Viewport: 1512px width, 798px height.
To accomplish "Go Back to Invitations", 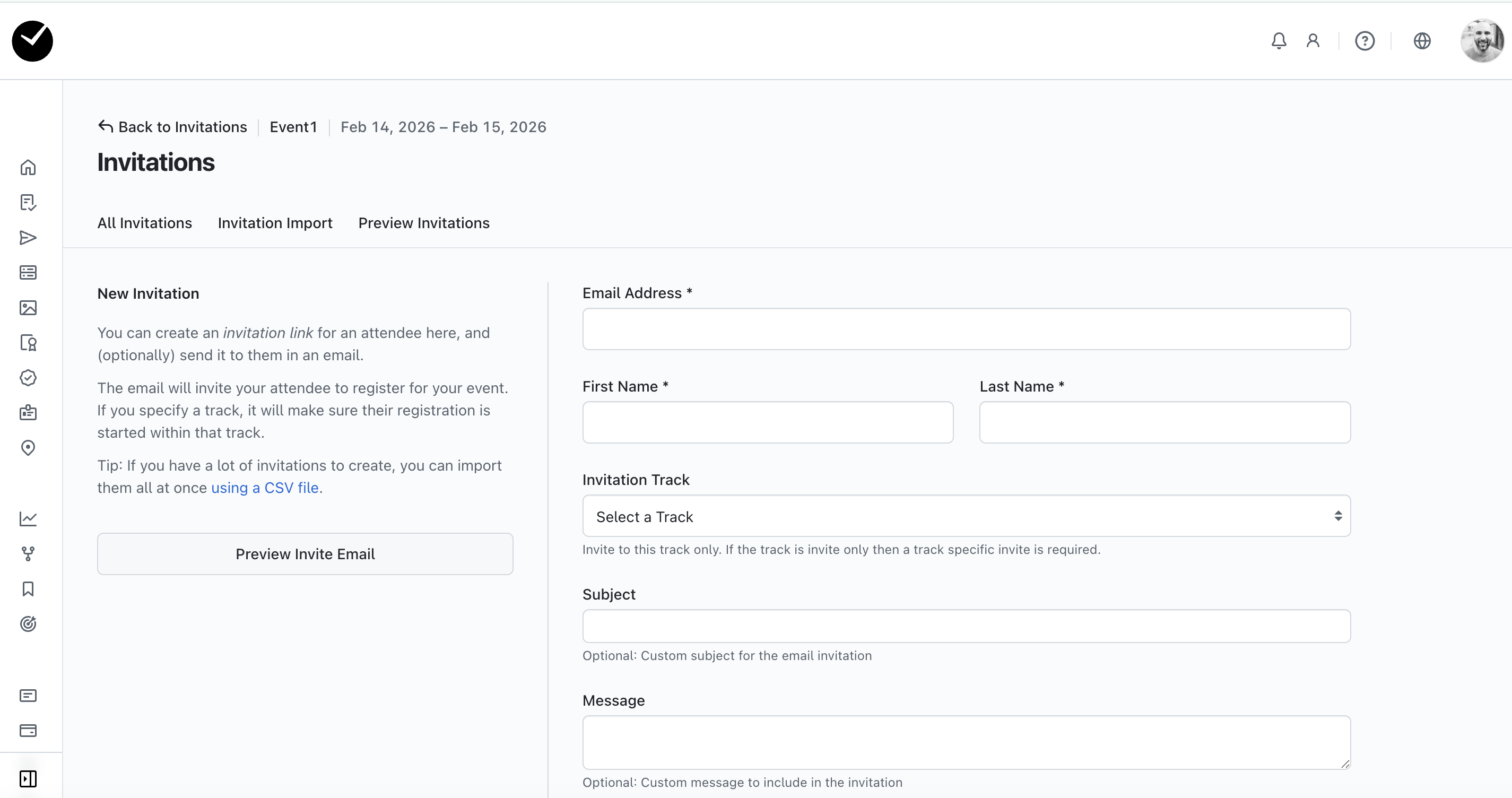I will (172, 127).
